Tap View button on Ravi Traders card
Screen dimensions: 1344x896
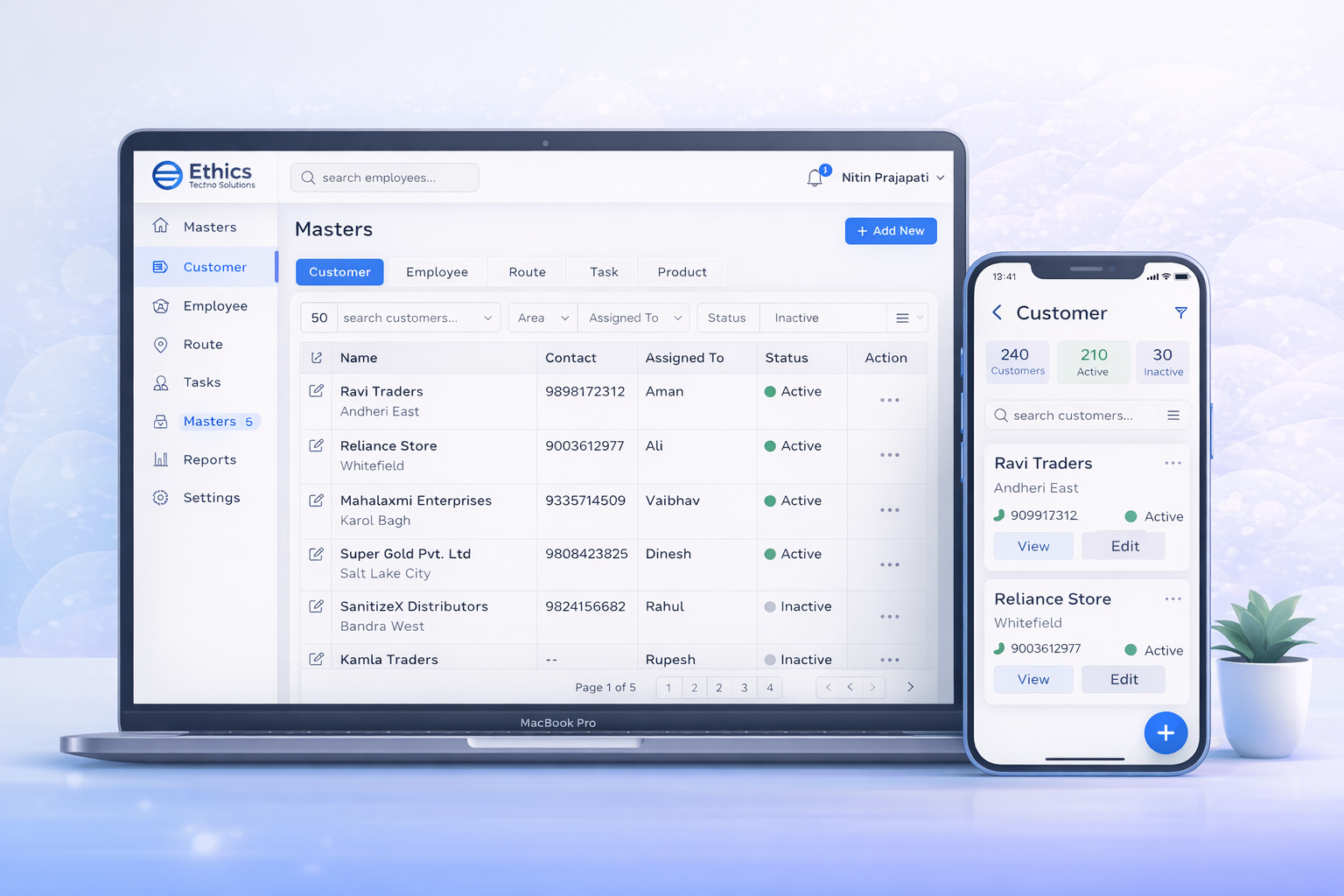coord(1032,546)
